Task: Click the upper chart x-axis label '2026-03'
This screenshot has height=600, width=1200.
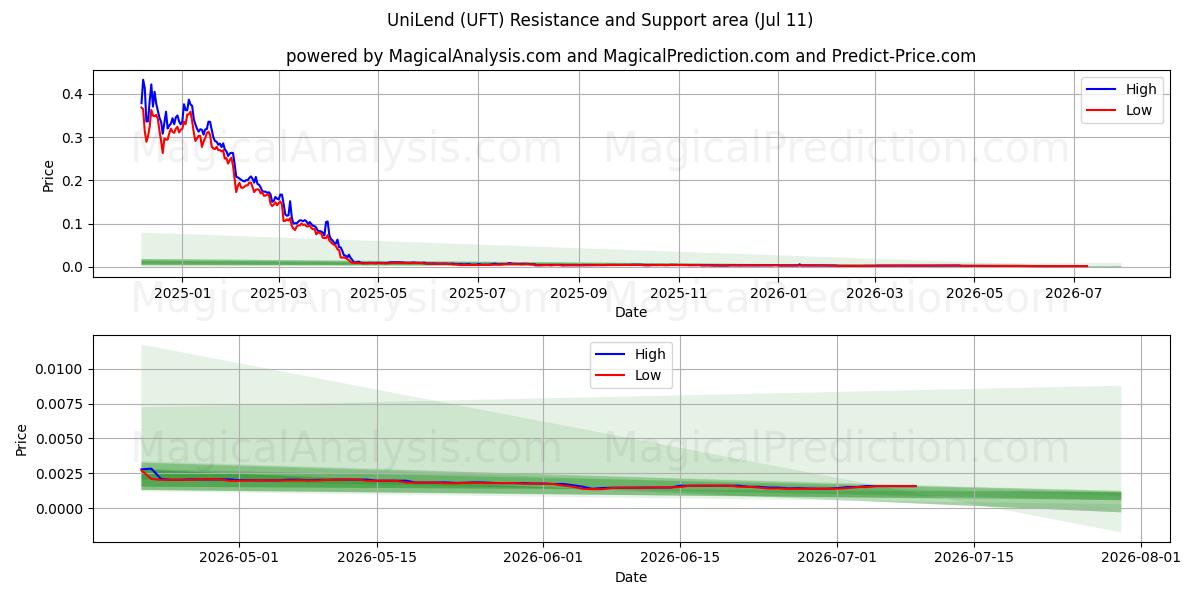Action: point(875,293)
